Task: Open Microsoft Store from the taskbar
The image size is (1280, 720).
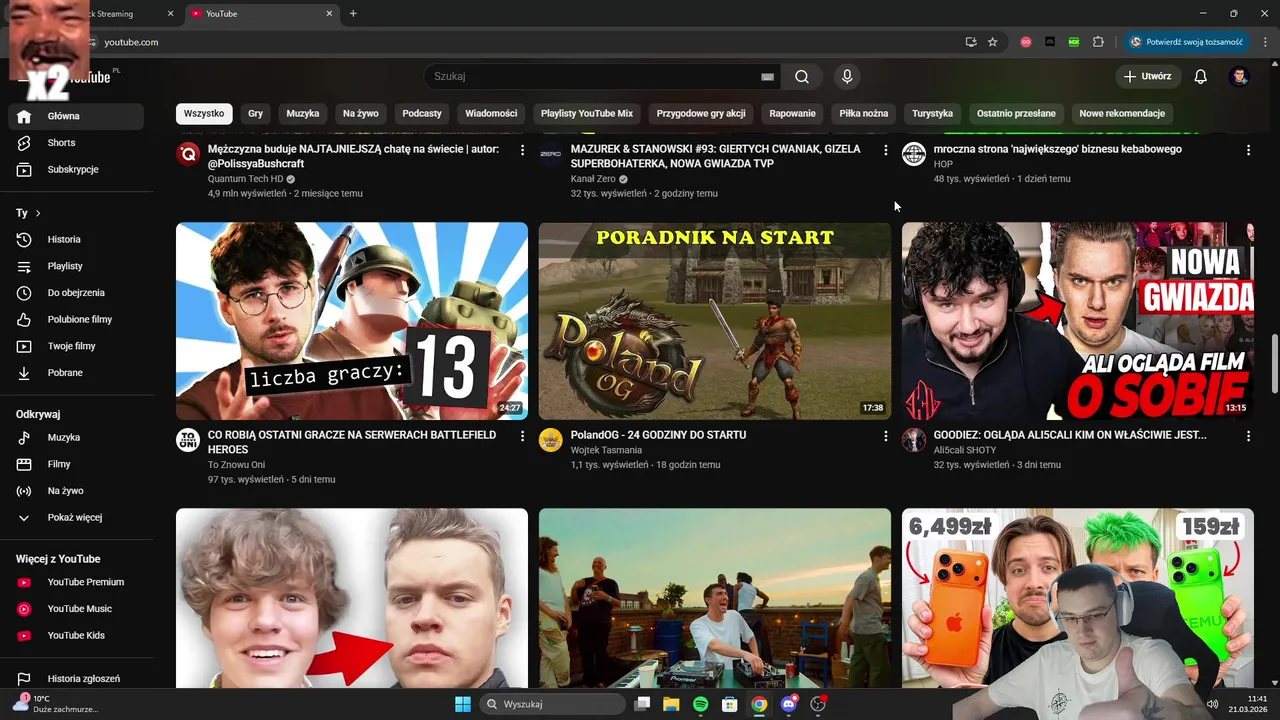Action: point(730,704)
